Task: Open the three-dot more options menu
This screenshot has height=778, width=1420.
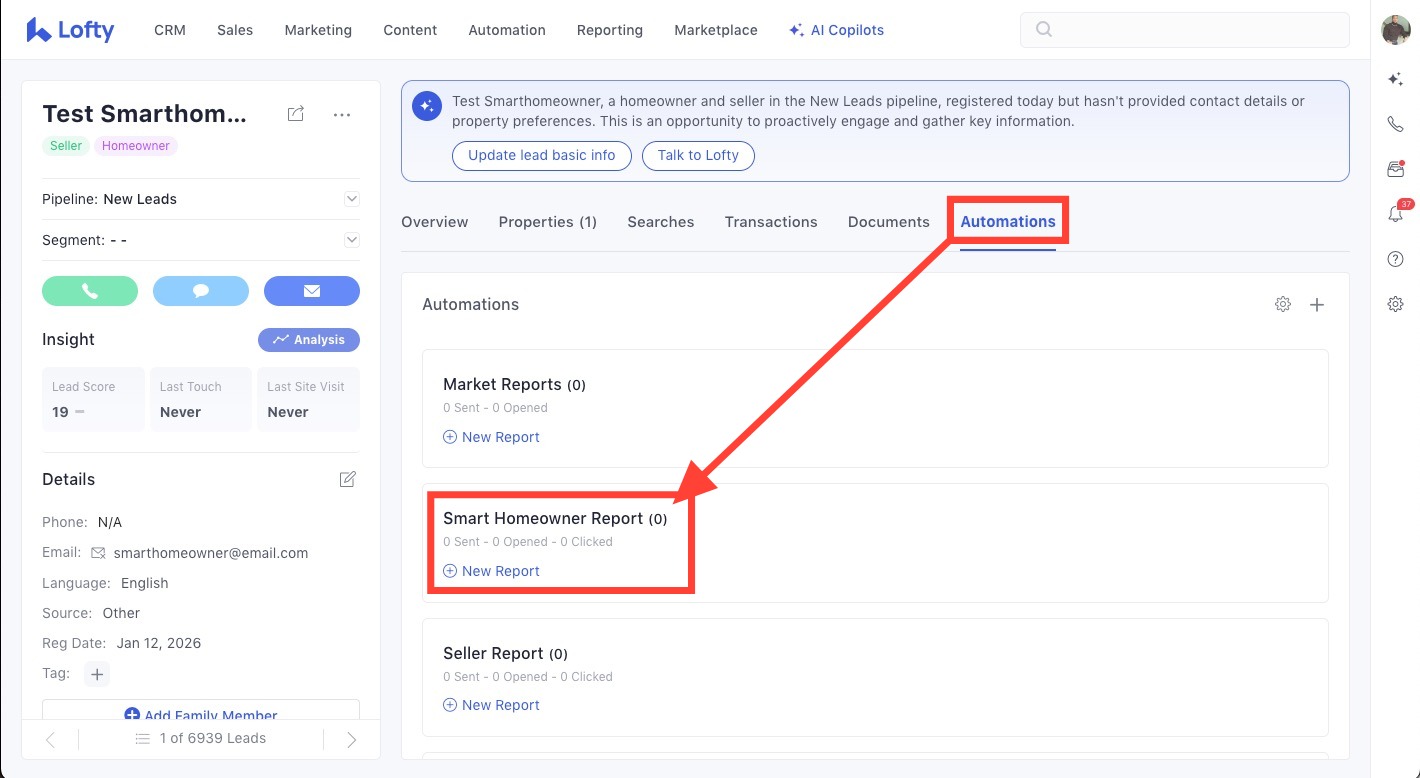Action: (342, 115)
